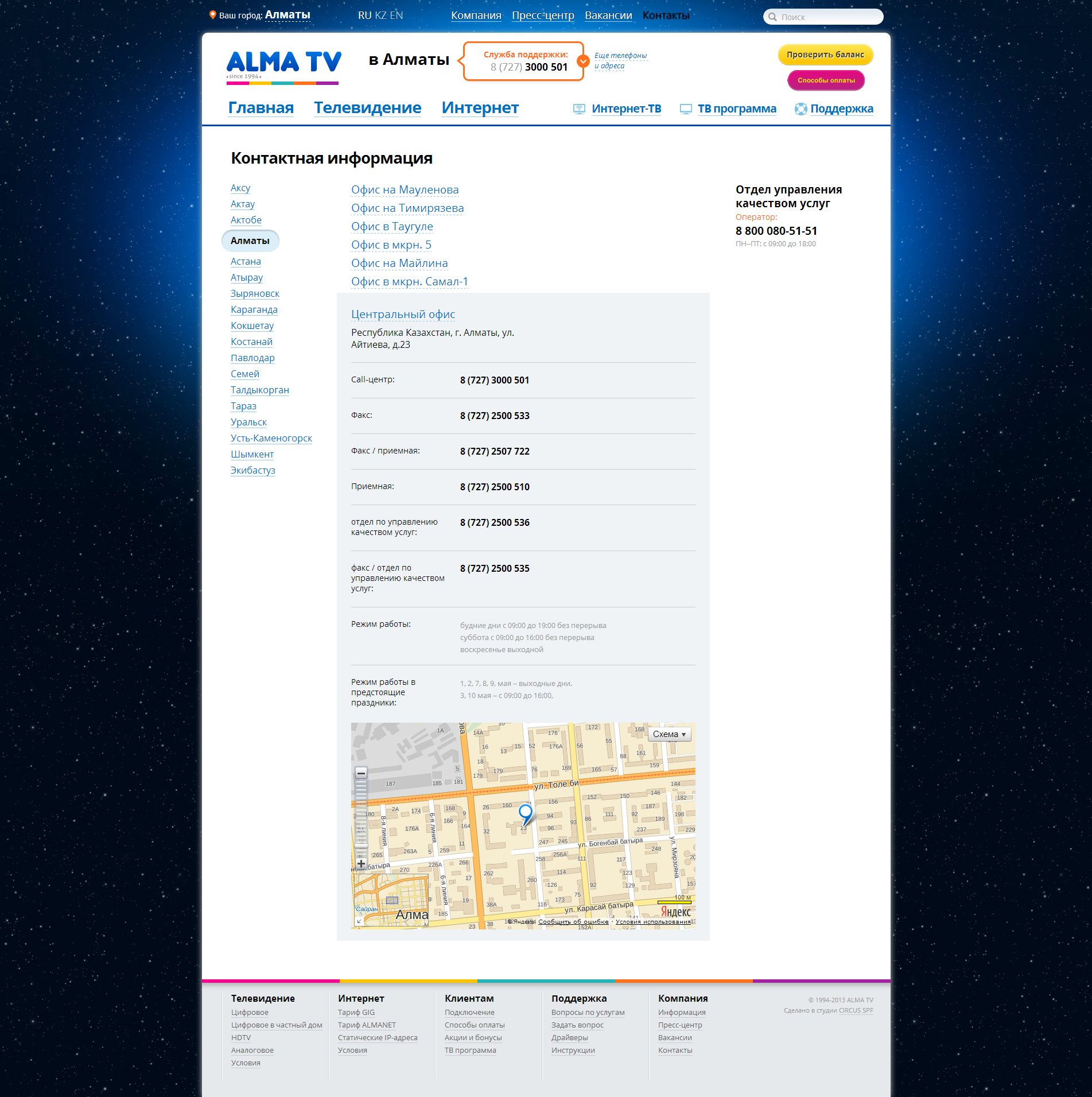Open the footer link "Драйверы"

tap(570, 1038)
